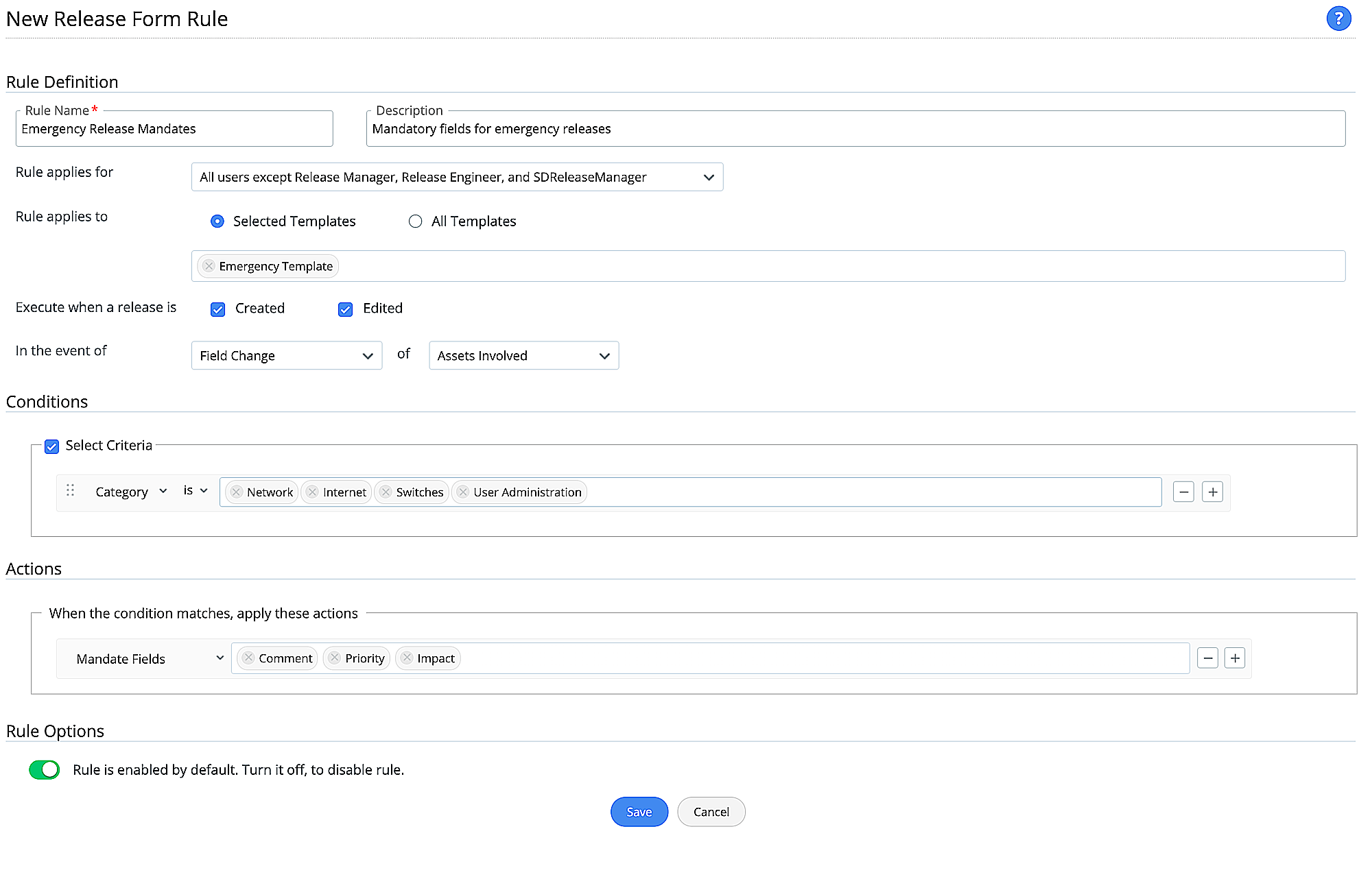Select the All Templates radio button
The image size is (1372, 877).
coord(415,221)
